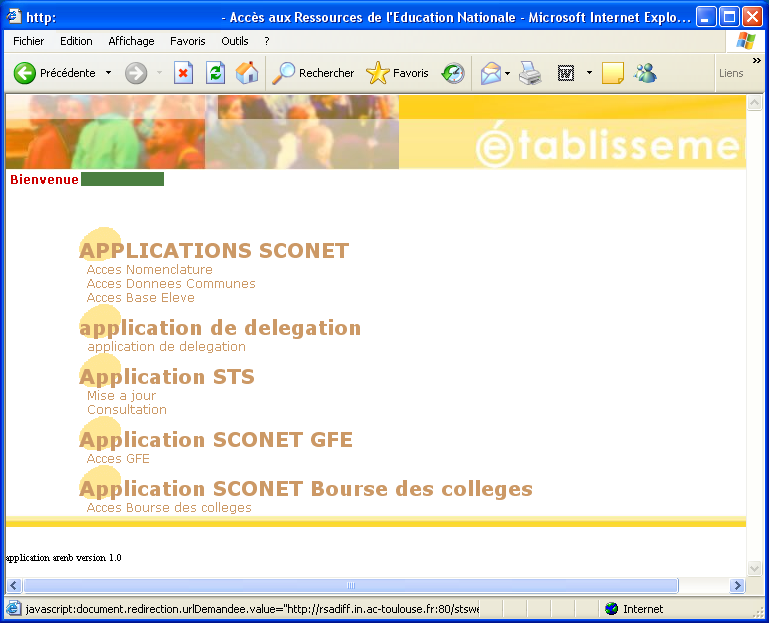Click the Liens toolbar label
The image size is (769, 623).
(731, 73)
